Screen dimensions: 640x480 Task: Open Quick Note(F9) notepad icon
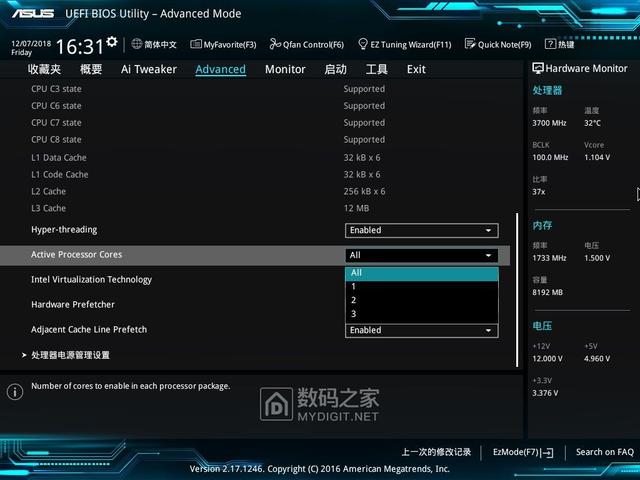(x=470, y=44)
